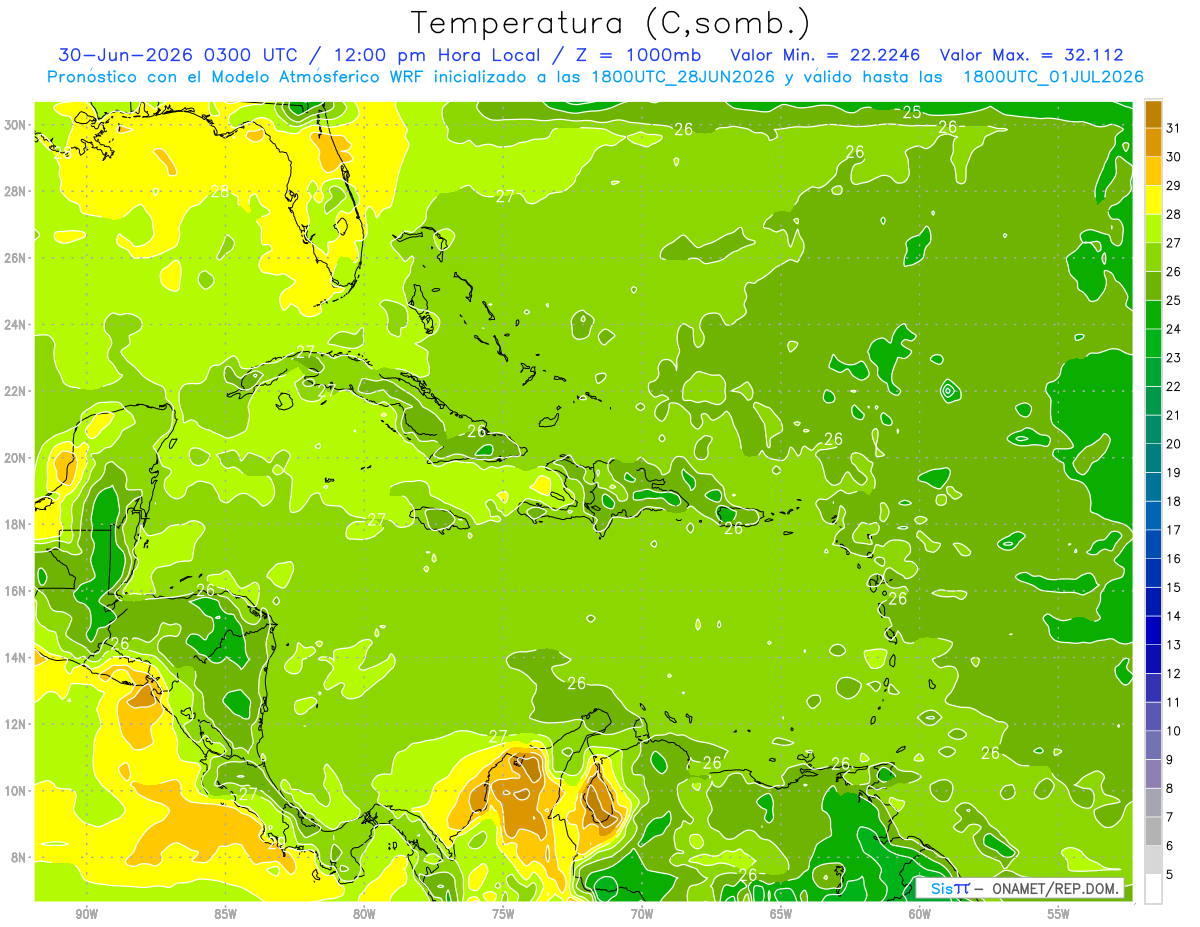The height and width of the screenshot is (927, 1200).
Task: Click the "1800UTC_01JUL2026" valid-until time
Action: pyautogui.click(x=1053, y=77)
